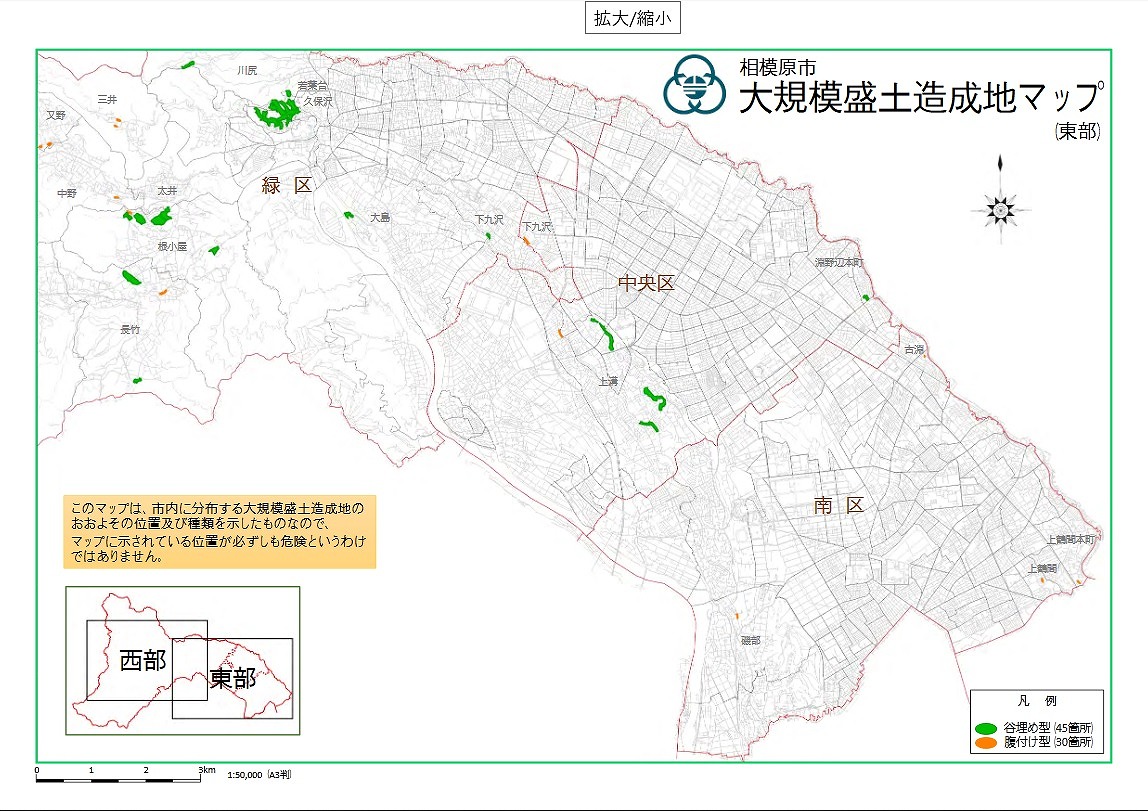Click the orange marker below 又野 label

tap(46, 145)
